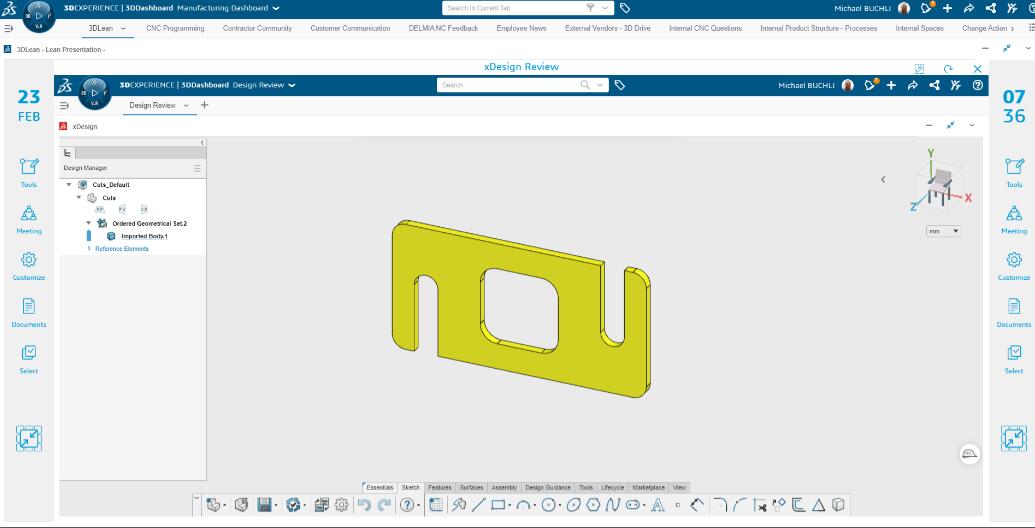Click the Save icon in bottom toolbar

(265, 505)
